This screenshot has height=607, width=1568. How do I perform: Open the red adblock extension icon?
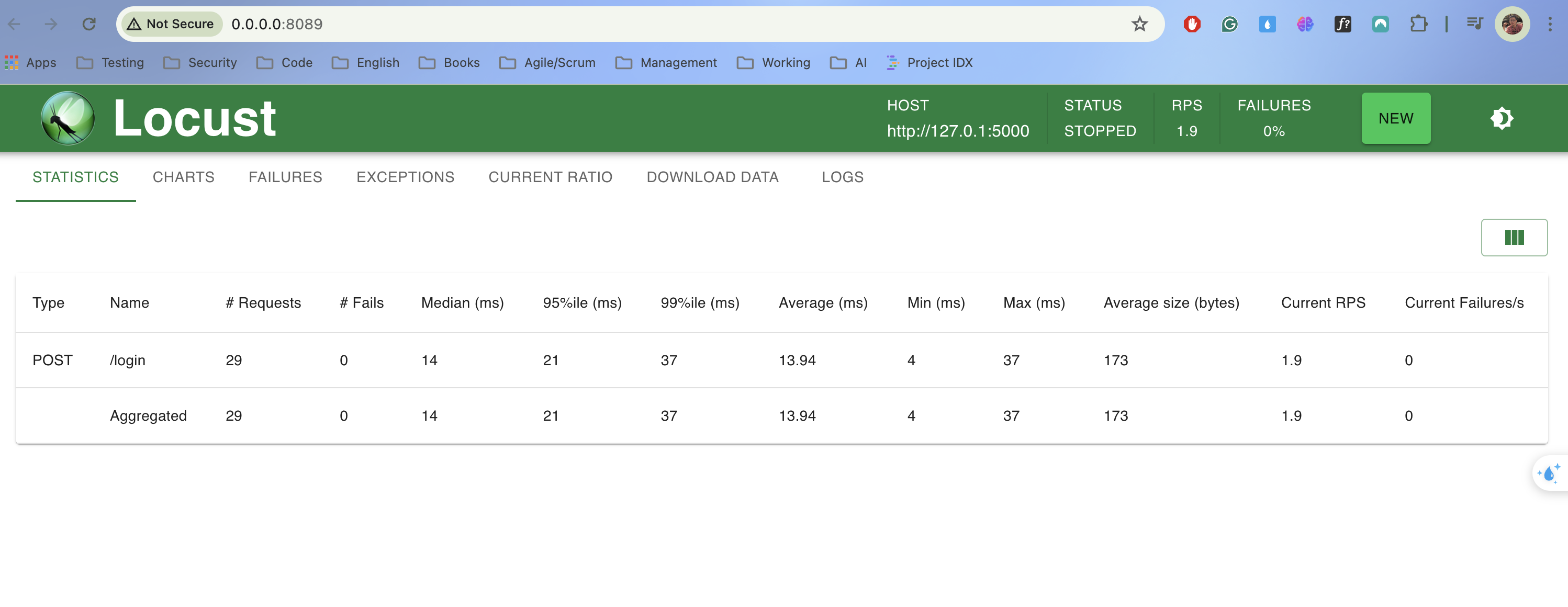pyautogui.click(x=1192, y=25)
